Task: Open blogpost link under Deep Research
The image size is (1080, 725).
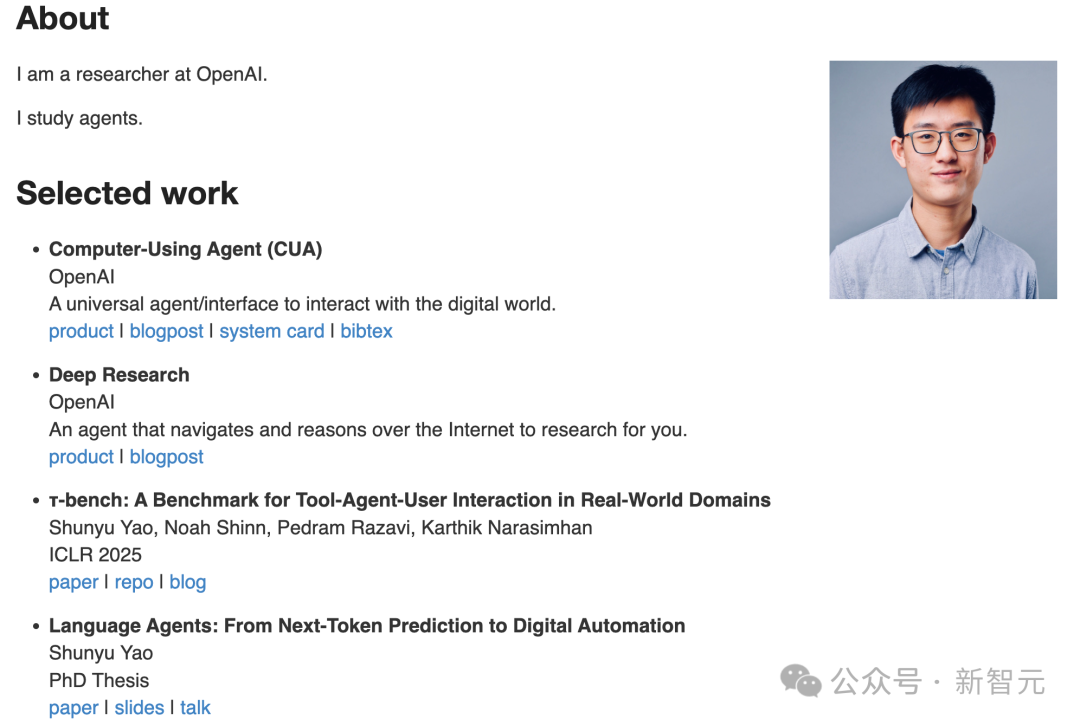Action: 166,457
